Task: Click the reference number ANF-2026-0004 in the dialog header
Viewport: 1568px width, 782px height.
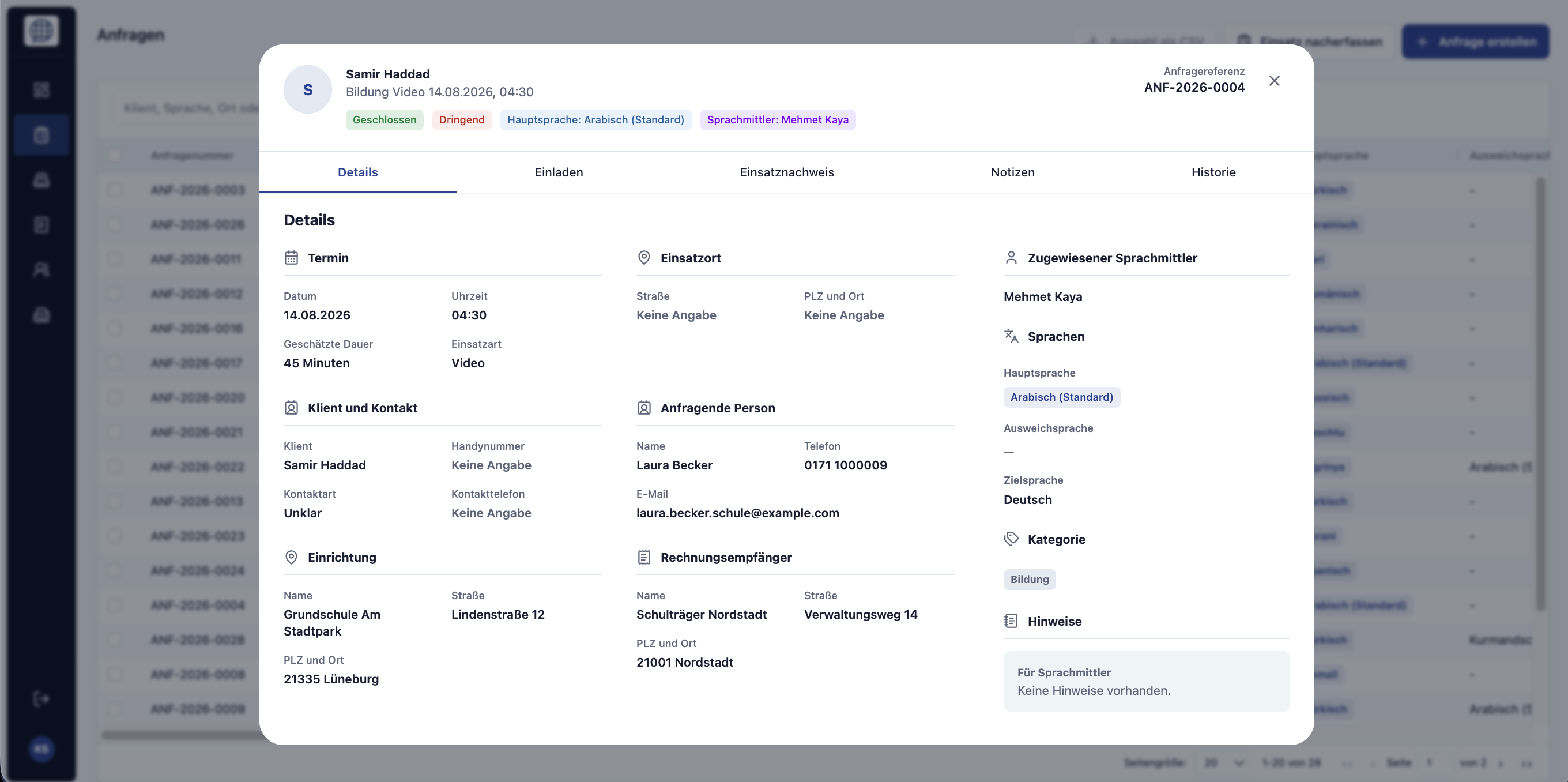Action: coord(1194,87)
